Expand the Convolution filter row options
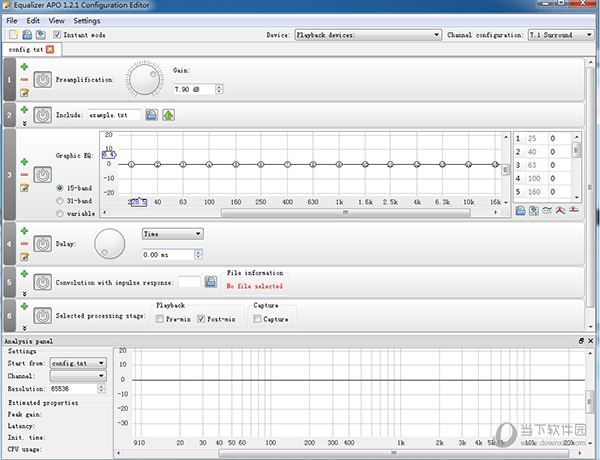 click(x=24, y=294)
